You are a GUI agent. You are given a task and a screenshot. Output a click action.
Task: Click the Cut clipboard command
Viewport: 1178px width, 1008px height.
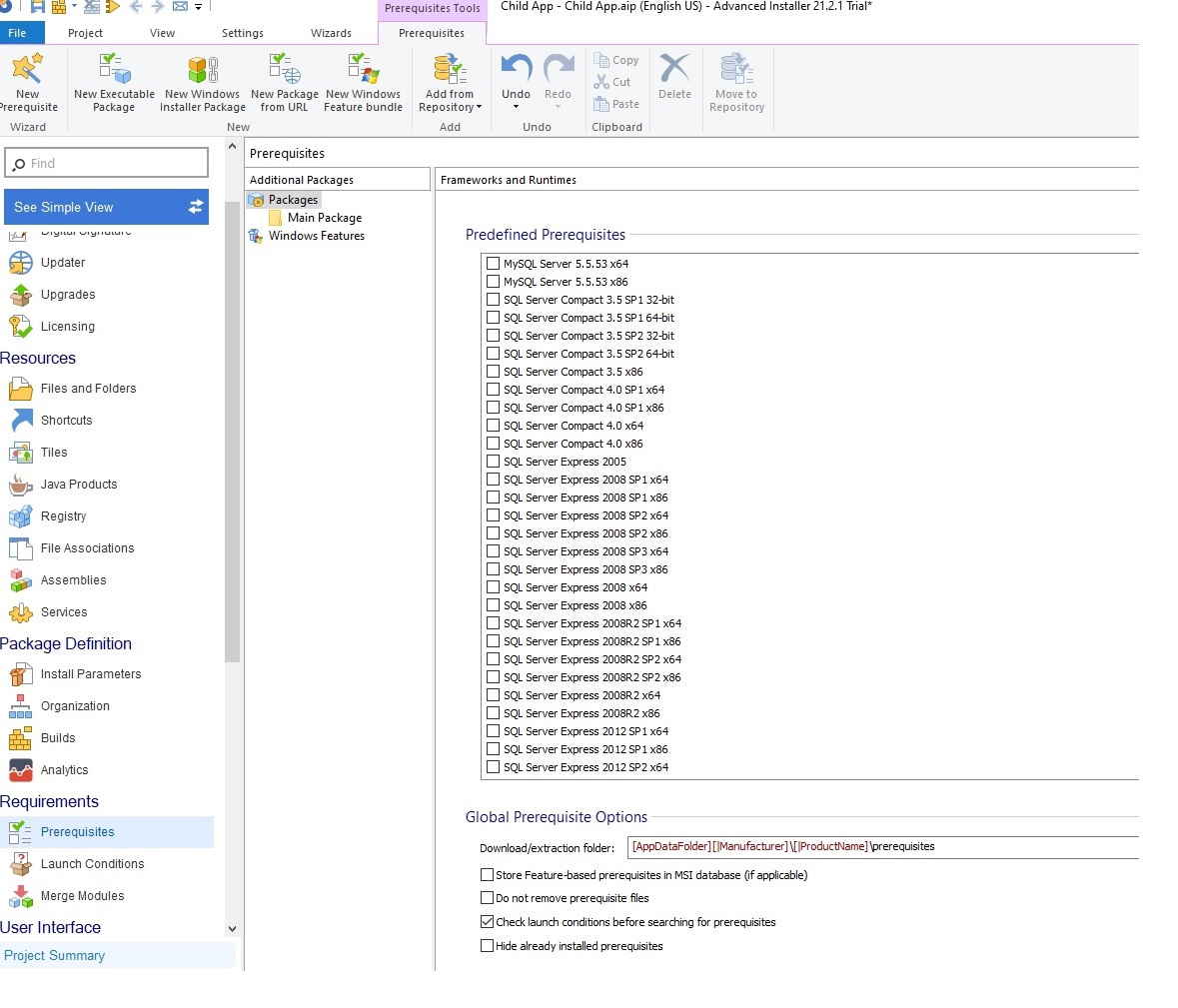coord(613,82)
